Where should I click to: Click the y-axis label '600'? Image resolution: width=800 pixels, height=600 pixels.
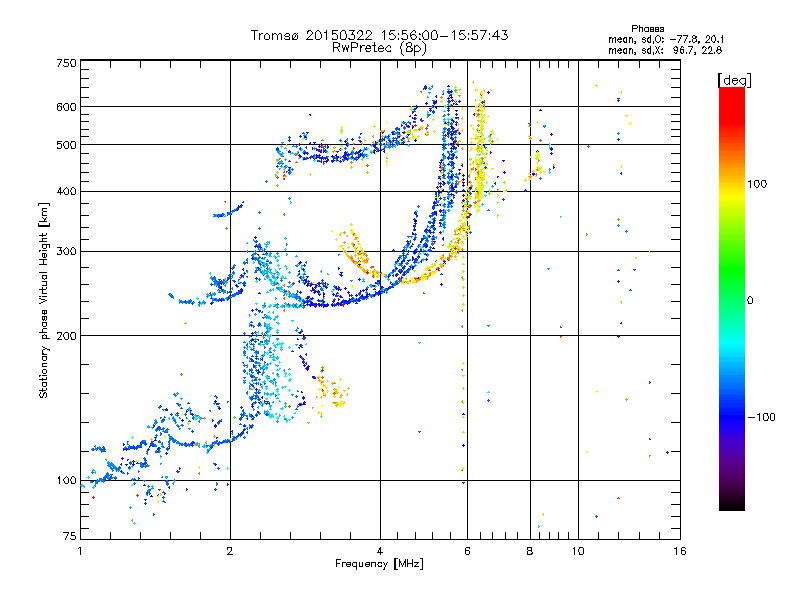[66, 107]
